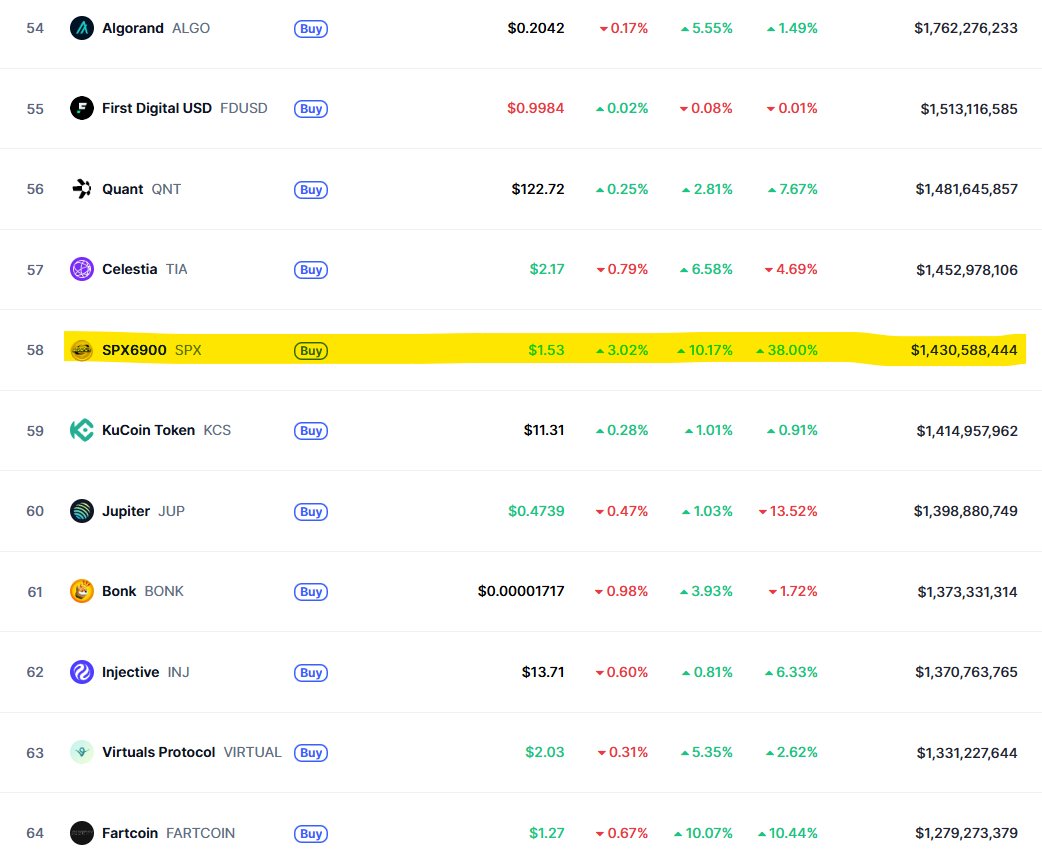Viewport: 1042px width, 857px height.
Task: Click Fartcoin price $1.27
Action: point(547,833)
